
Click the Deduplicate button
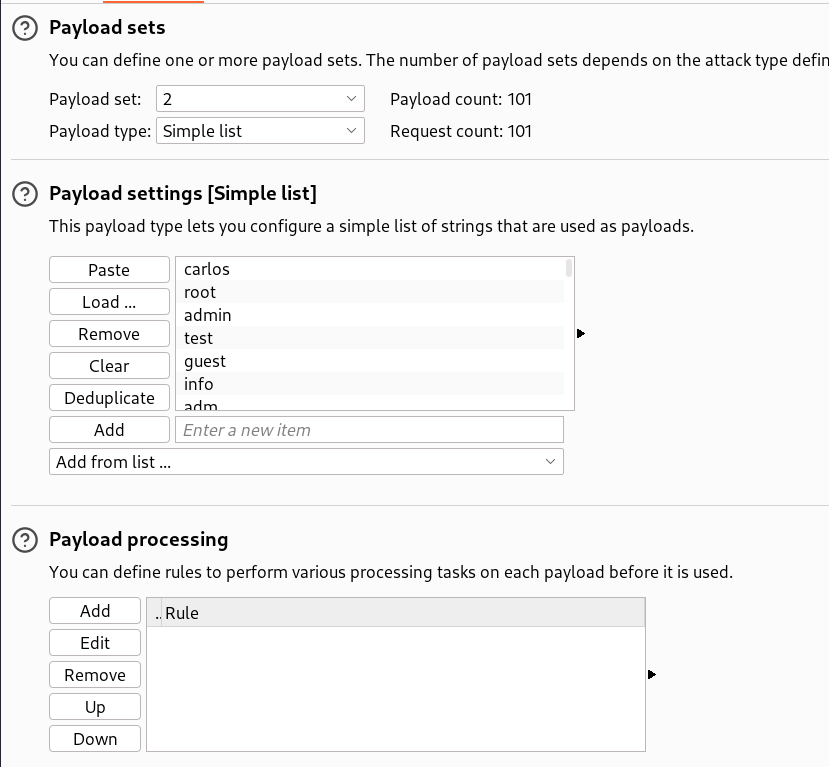pos(109,397)
